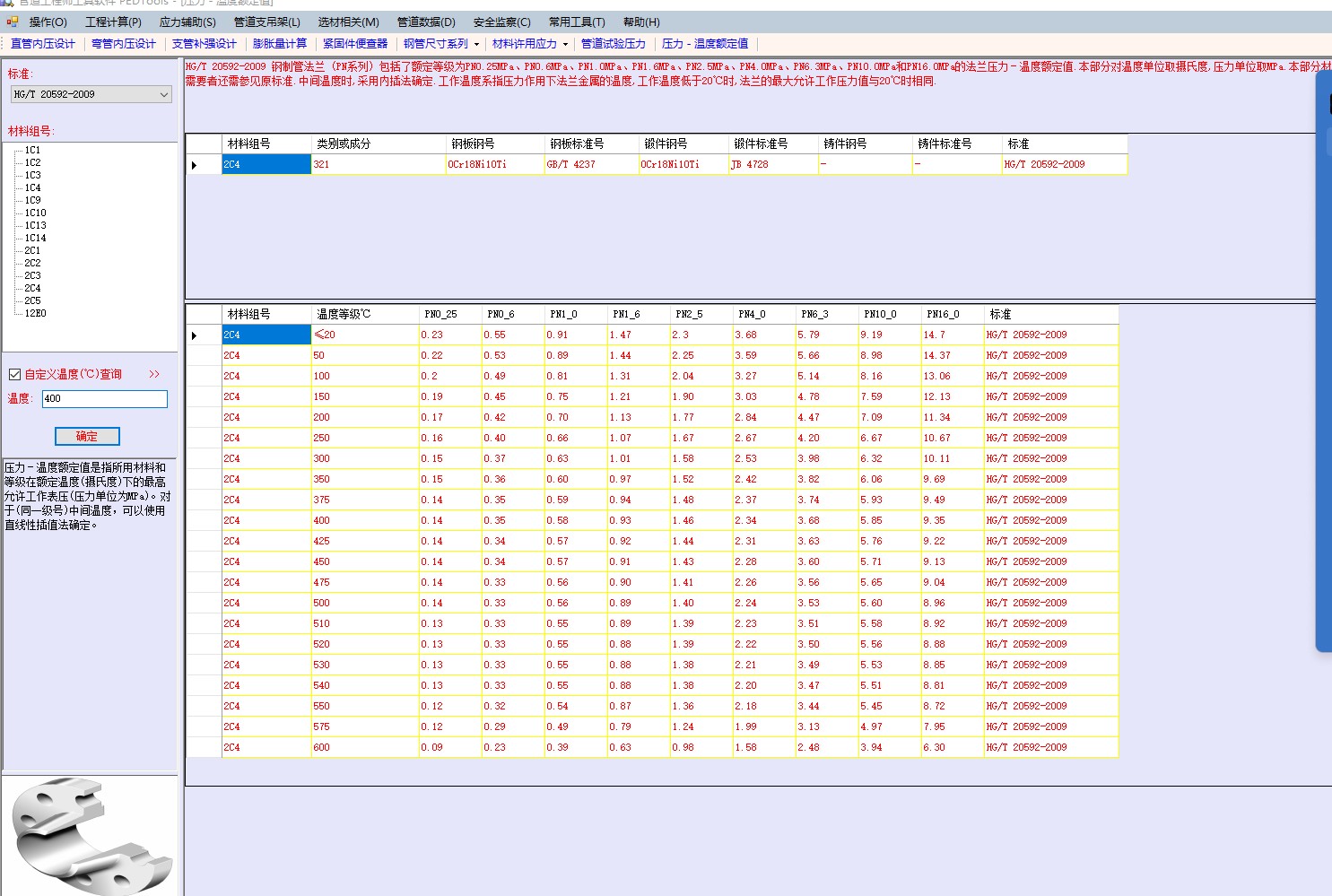Open the 帮助(H) menu
This screenshot has width=1332, height=896.
640,22
